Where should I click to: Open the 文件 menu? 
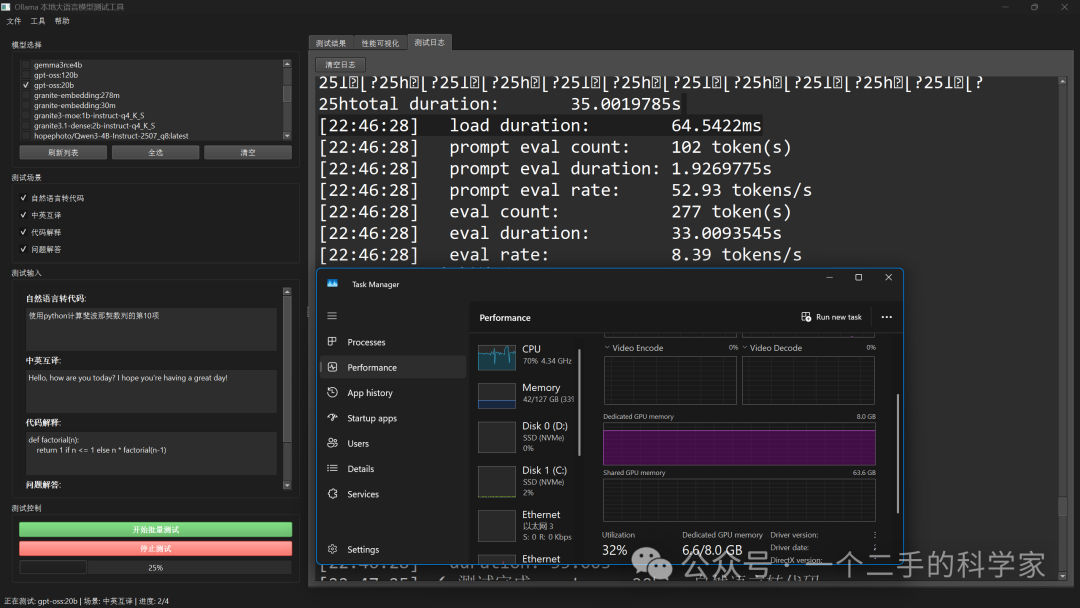pyautogui.click(x=14, y=21)
